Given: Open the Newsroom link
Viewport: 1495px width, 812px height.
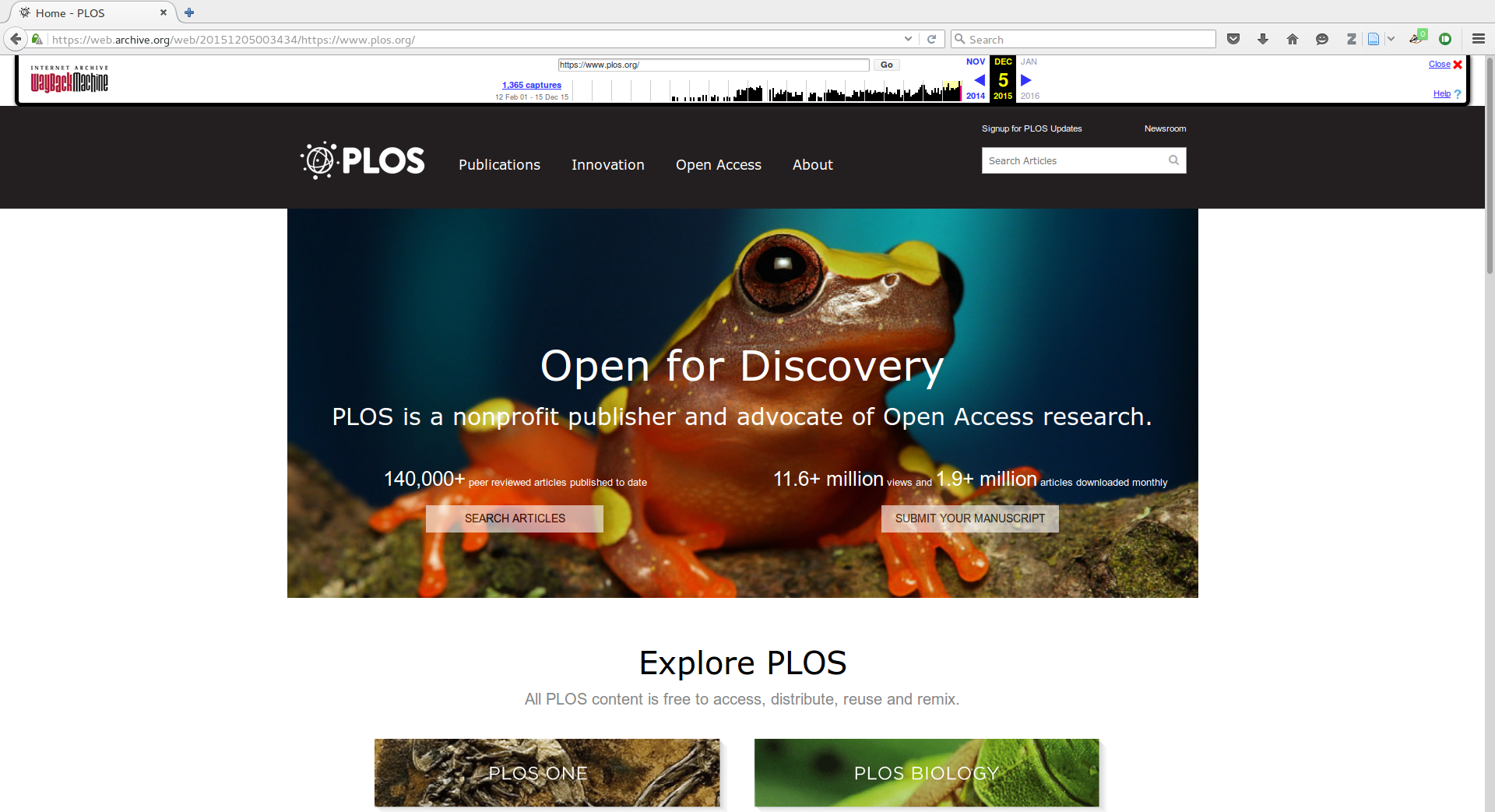Looking at the screenshot, I should (x=1165, y=128).
